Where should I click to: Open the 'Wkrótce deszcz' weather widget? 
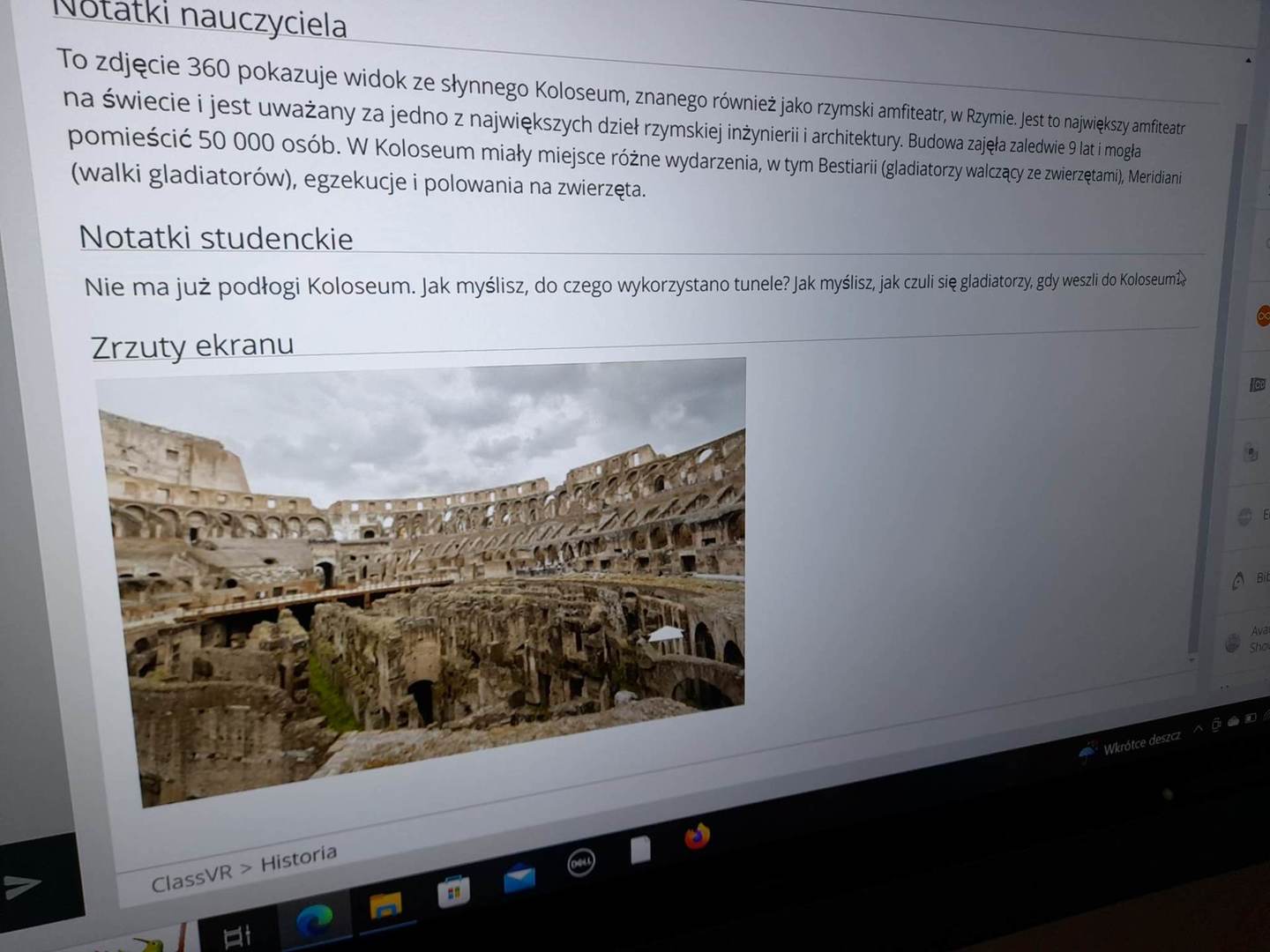tap(1129, 745)
